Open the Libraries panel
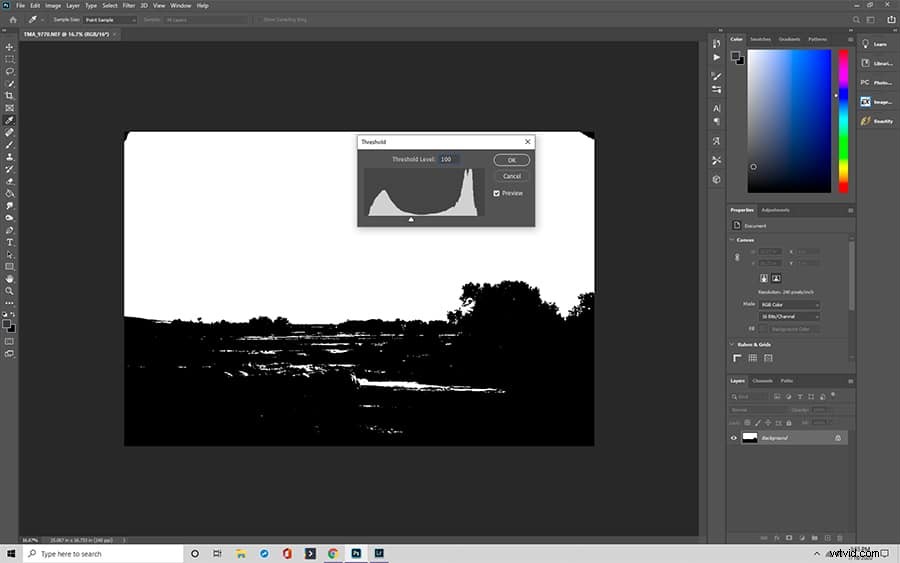Viewport: 900px width, 563px height. (x=876, y=63)
